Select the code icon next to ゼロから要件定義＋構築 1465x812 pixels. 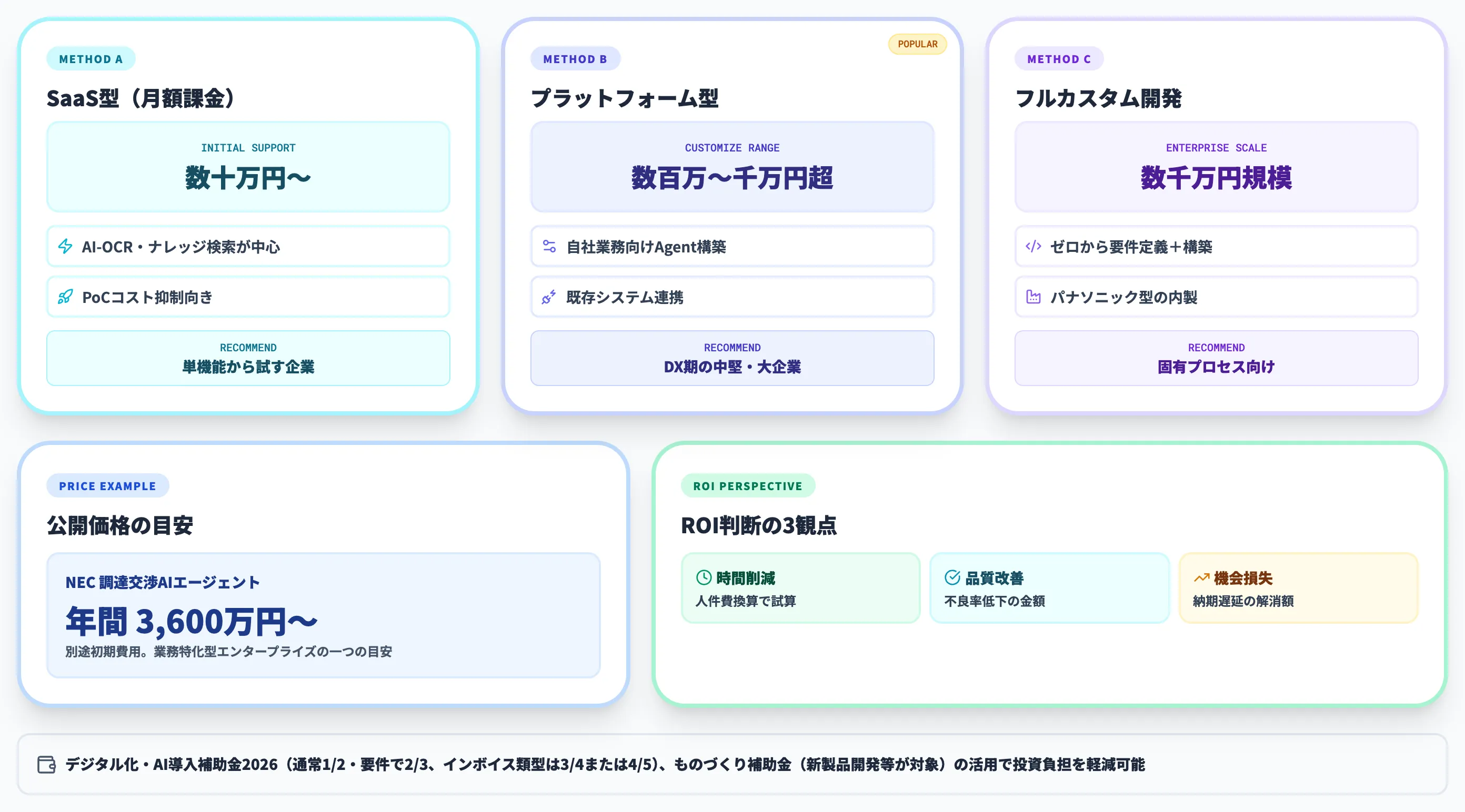coord(1033,247)
